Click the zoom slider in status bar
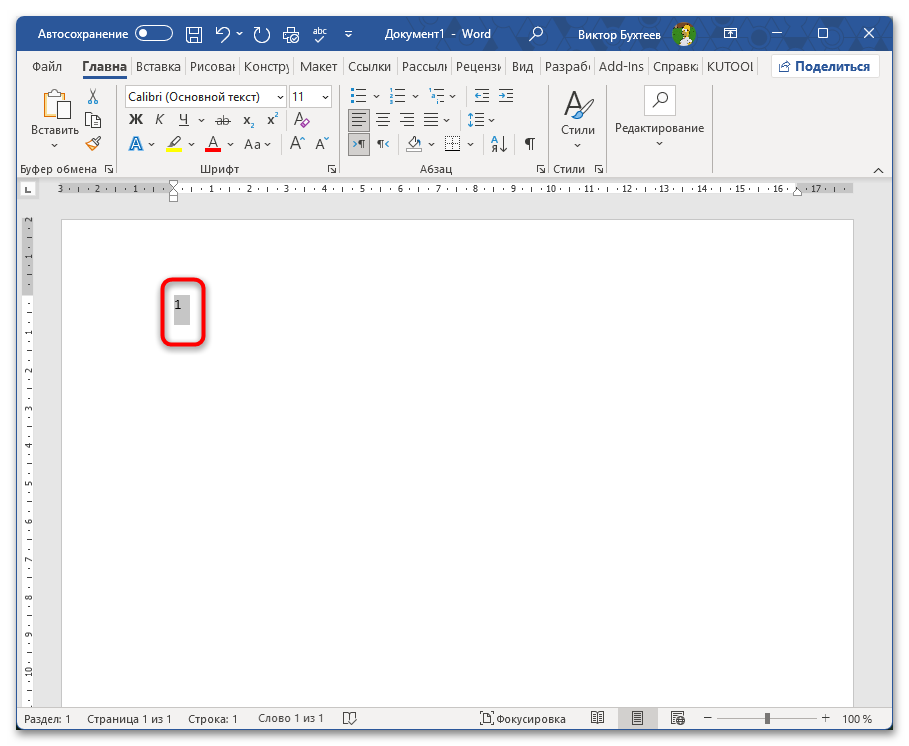Screen dimensions: 909x746 [767, 719]
